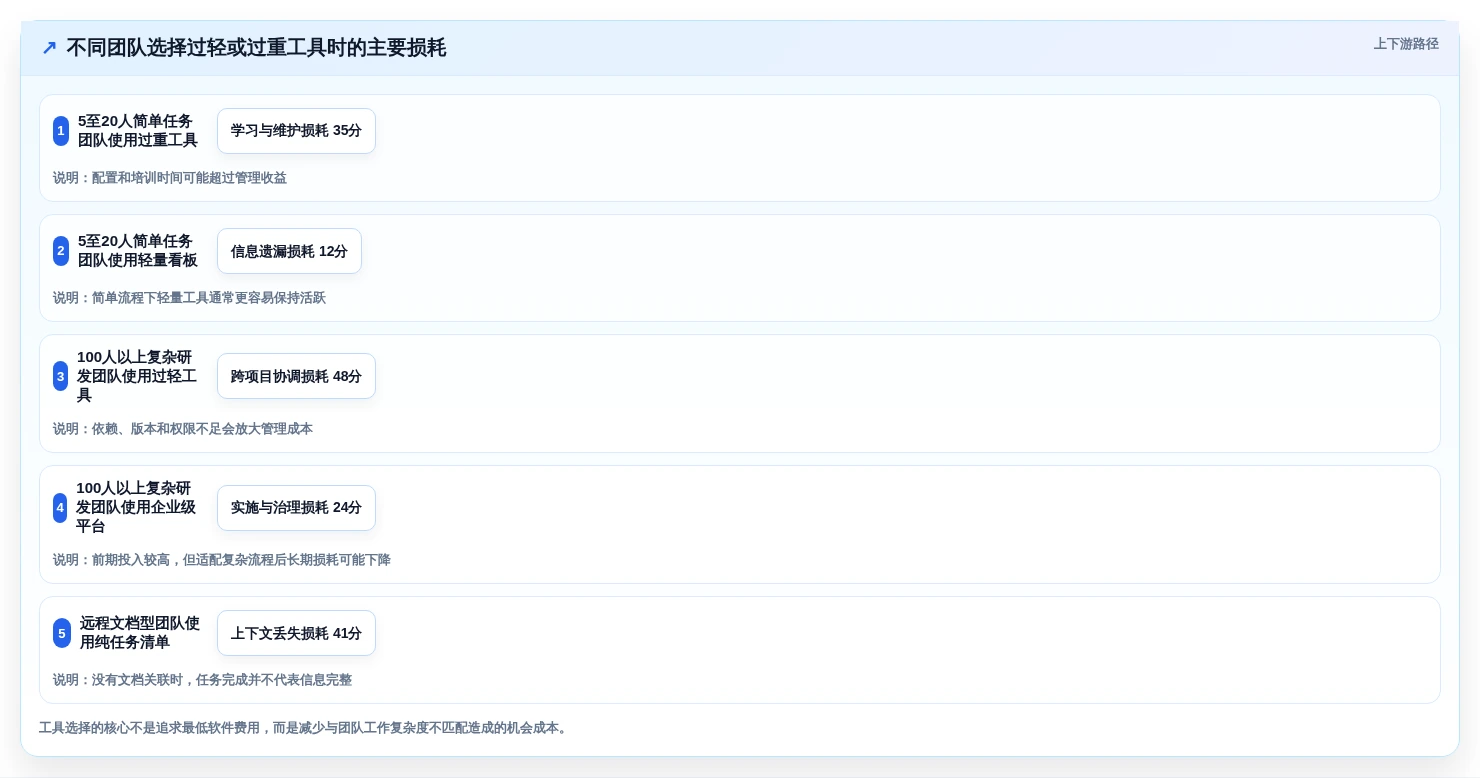Click the number 4 step badge
1480x778 pixels.
pos(60,508)
